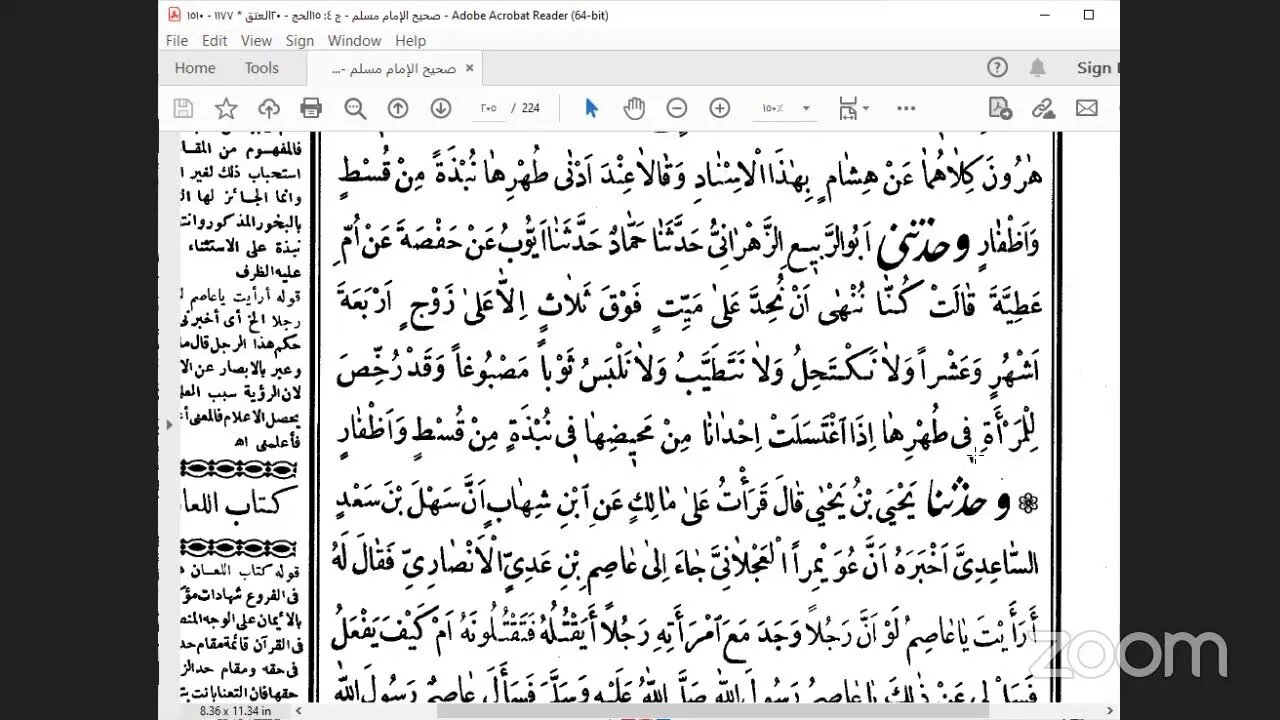Add document to starred with star icon
Viewport: 1280px width, 720px height.
(x=226, y=108)
